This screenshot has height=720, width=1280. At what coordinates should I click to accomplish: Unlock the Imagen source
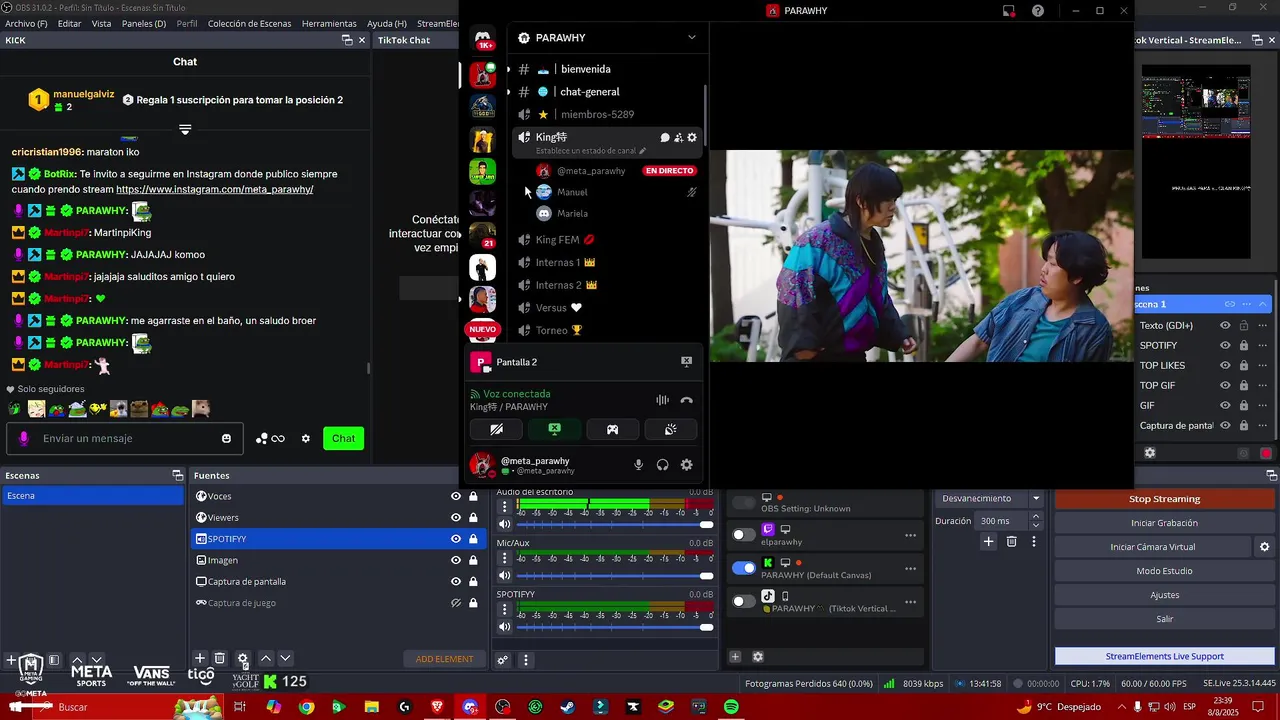(x=473, y=560)
